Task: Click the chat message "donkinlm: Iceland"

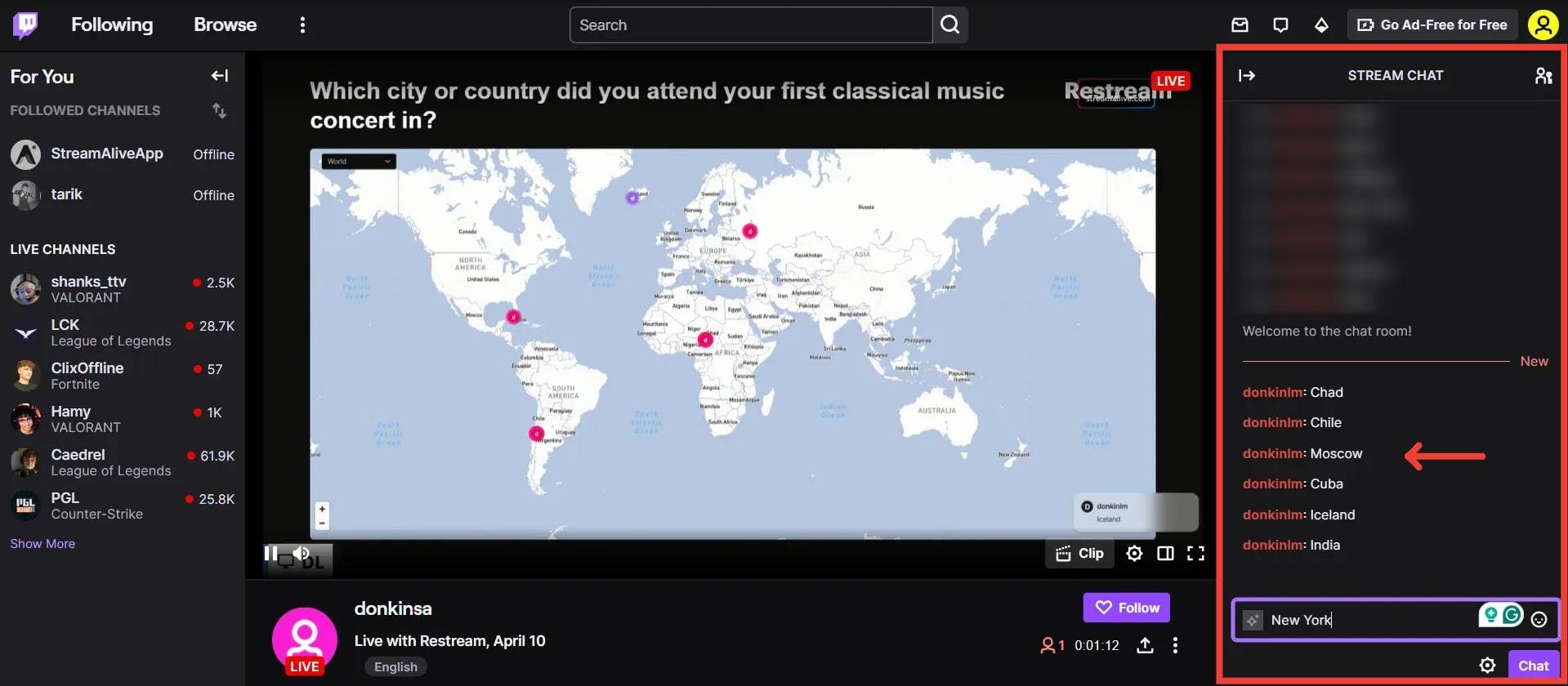Action: point(1298,515)
